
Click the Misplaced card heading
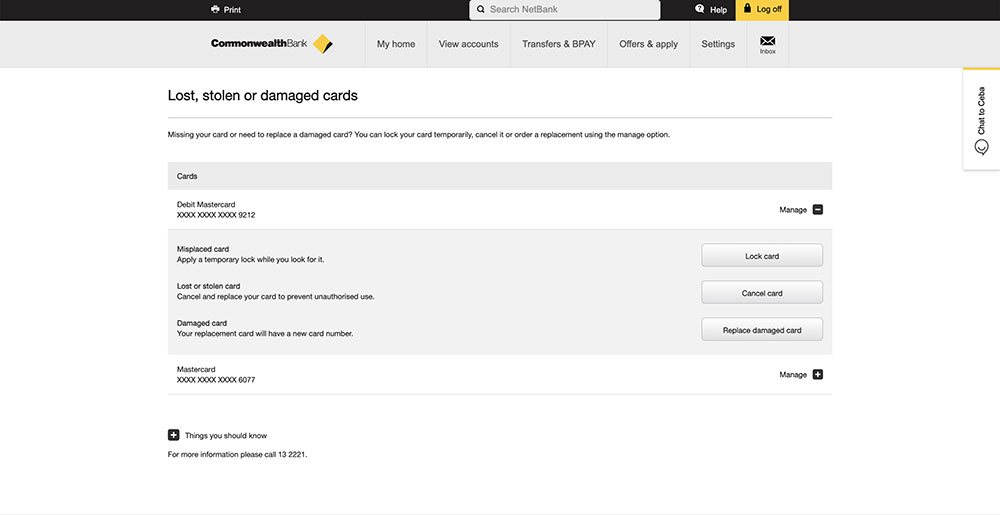click(203, 249)
